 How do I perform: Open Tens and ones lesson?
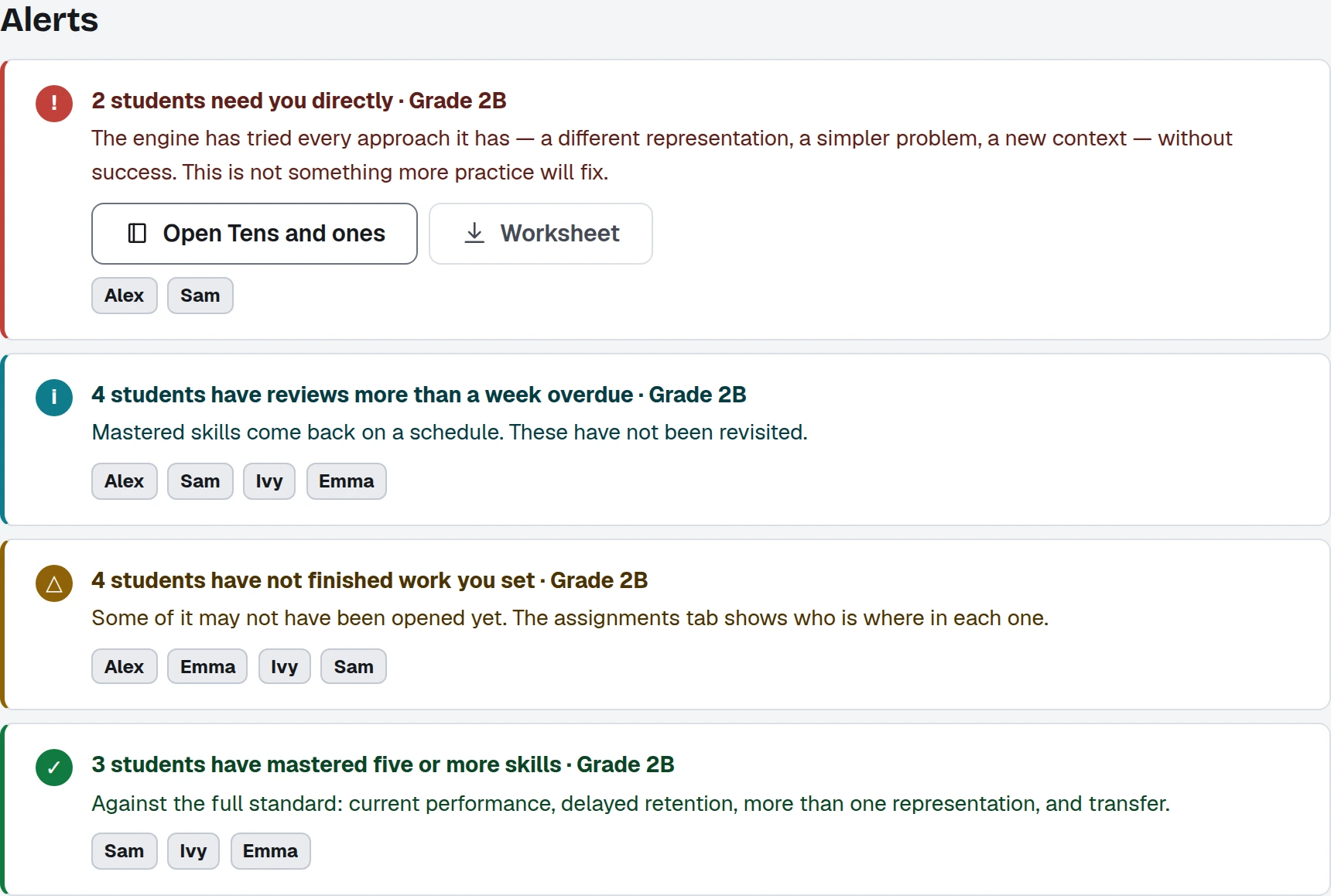point(255,234)
